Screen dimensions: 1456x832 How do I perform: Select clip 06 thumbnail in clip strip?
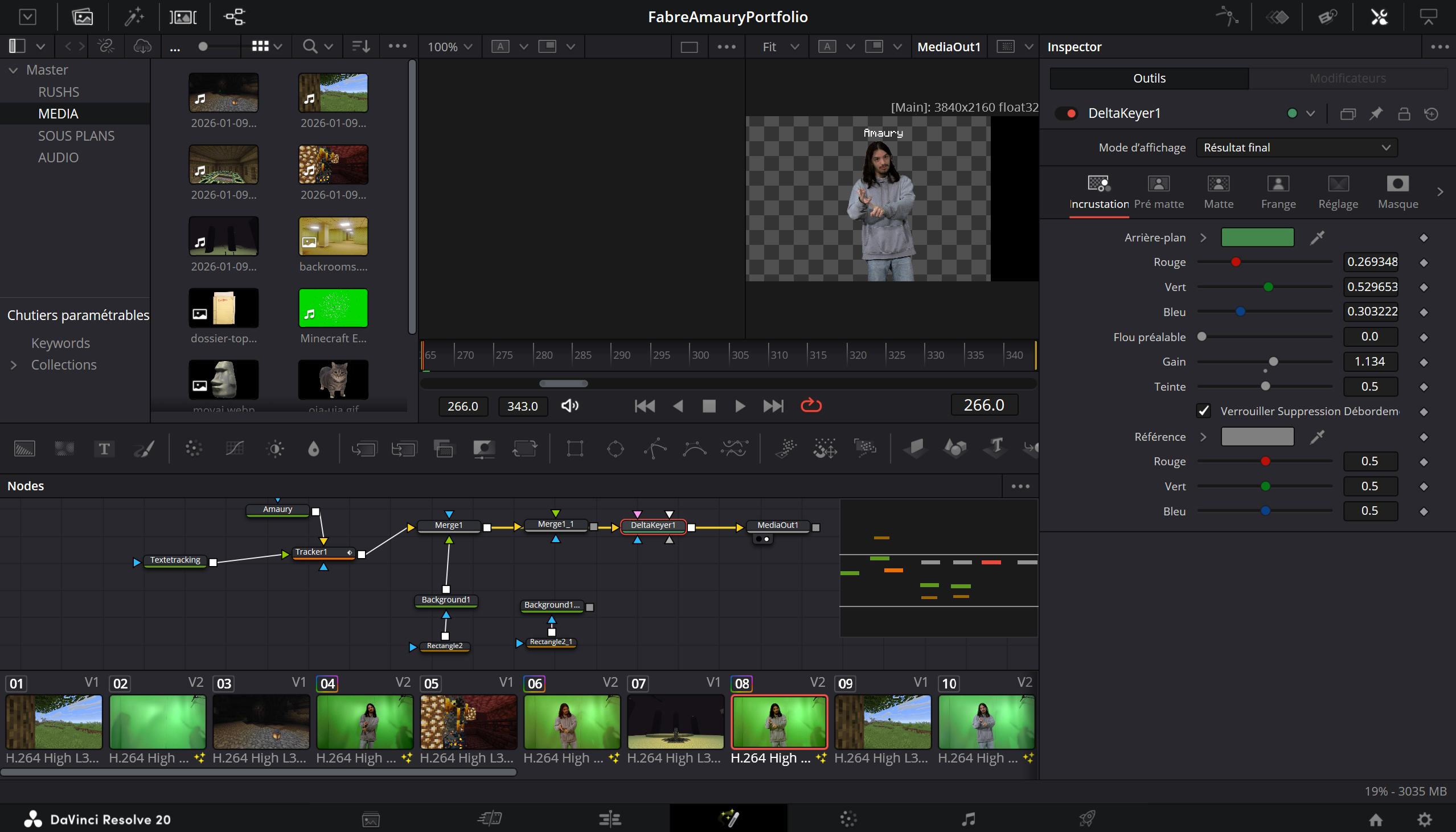click(571, 721)
